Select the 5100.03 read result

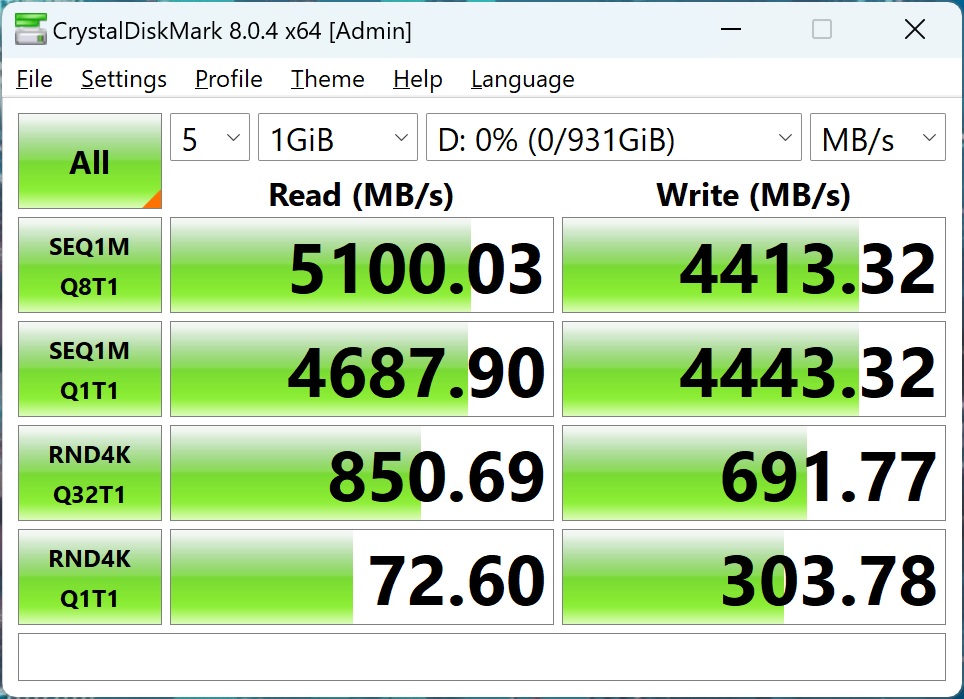(x=362, y=265)
